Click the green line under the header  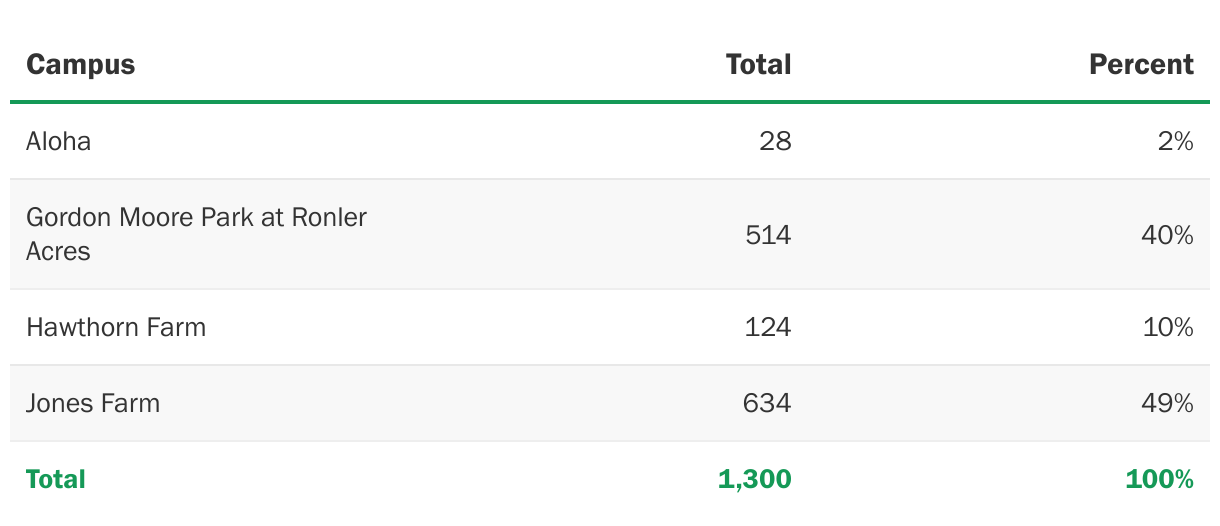610,101
